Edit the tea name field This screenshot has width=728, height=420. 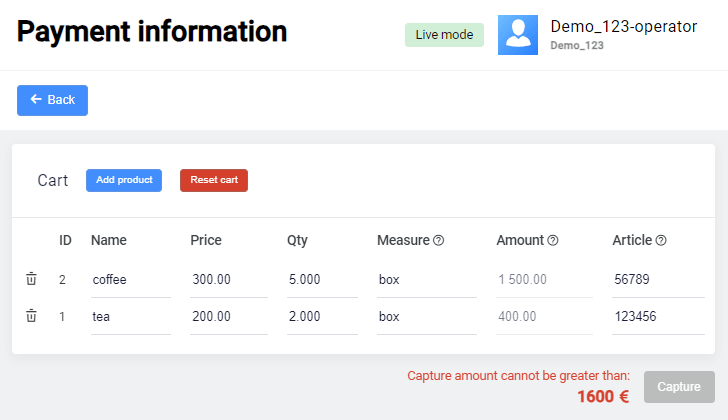pos(130,317)
